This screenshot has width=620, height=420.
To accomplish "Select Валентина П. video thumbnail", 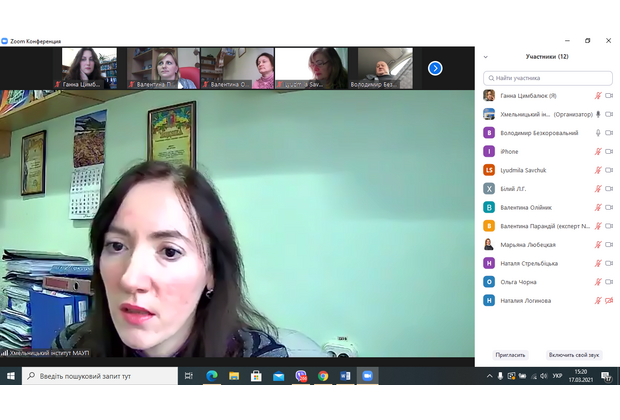I will 163,68.
